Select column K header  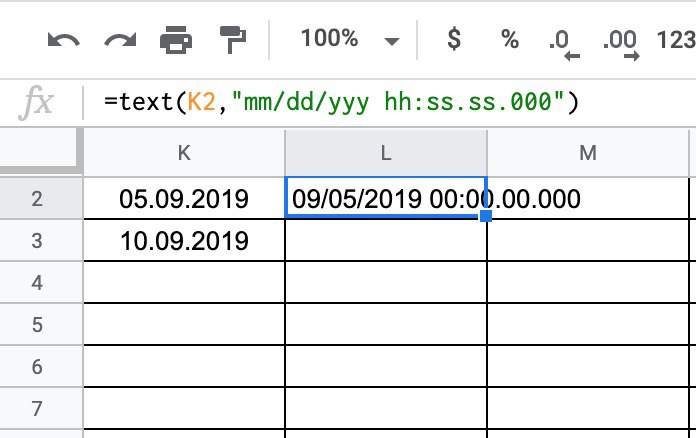[x=184, y=153]
